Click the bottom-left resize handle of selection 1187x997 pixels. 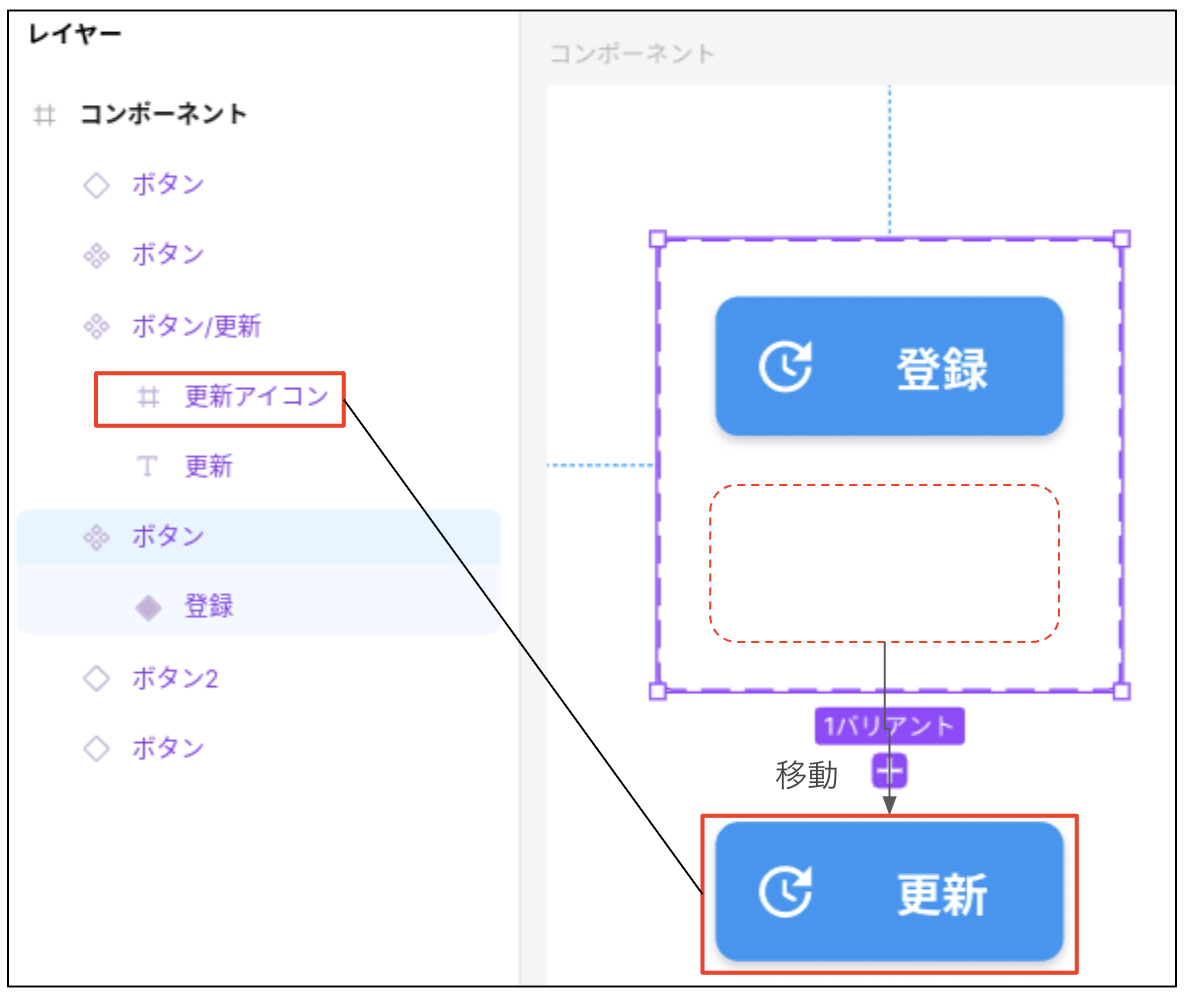658,690
